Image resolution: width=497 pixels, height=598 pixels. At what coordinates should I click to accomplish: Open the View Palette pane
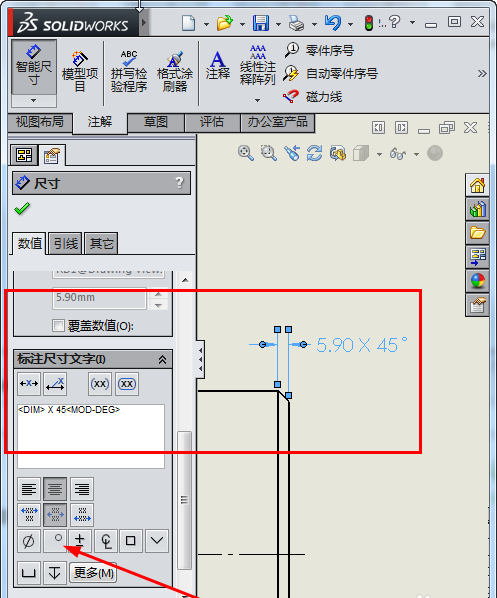pos(477,257)
